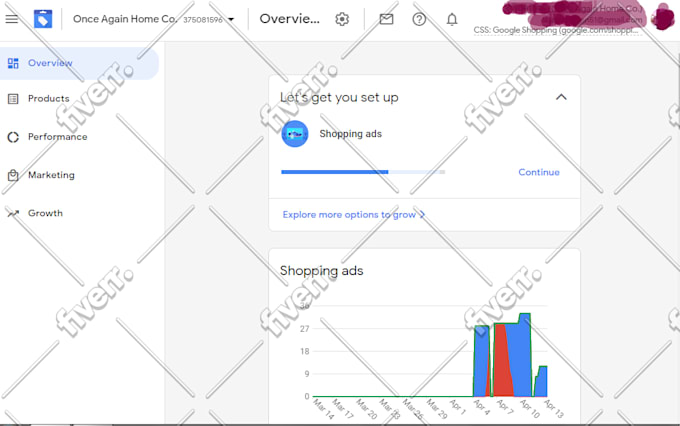Collapse the Let's get you set up card
680x426 pixels.
pyautogui.click(x=561, y=97)
